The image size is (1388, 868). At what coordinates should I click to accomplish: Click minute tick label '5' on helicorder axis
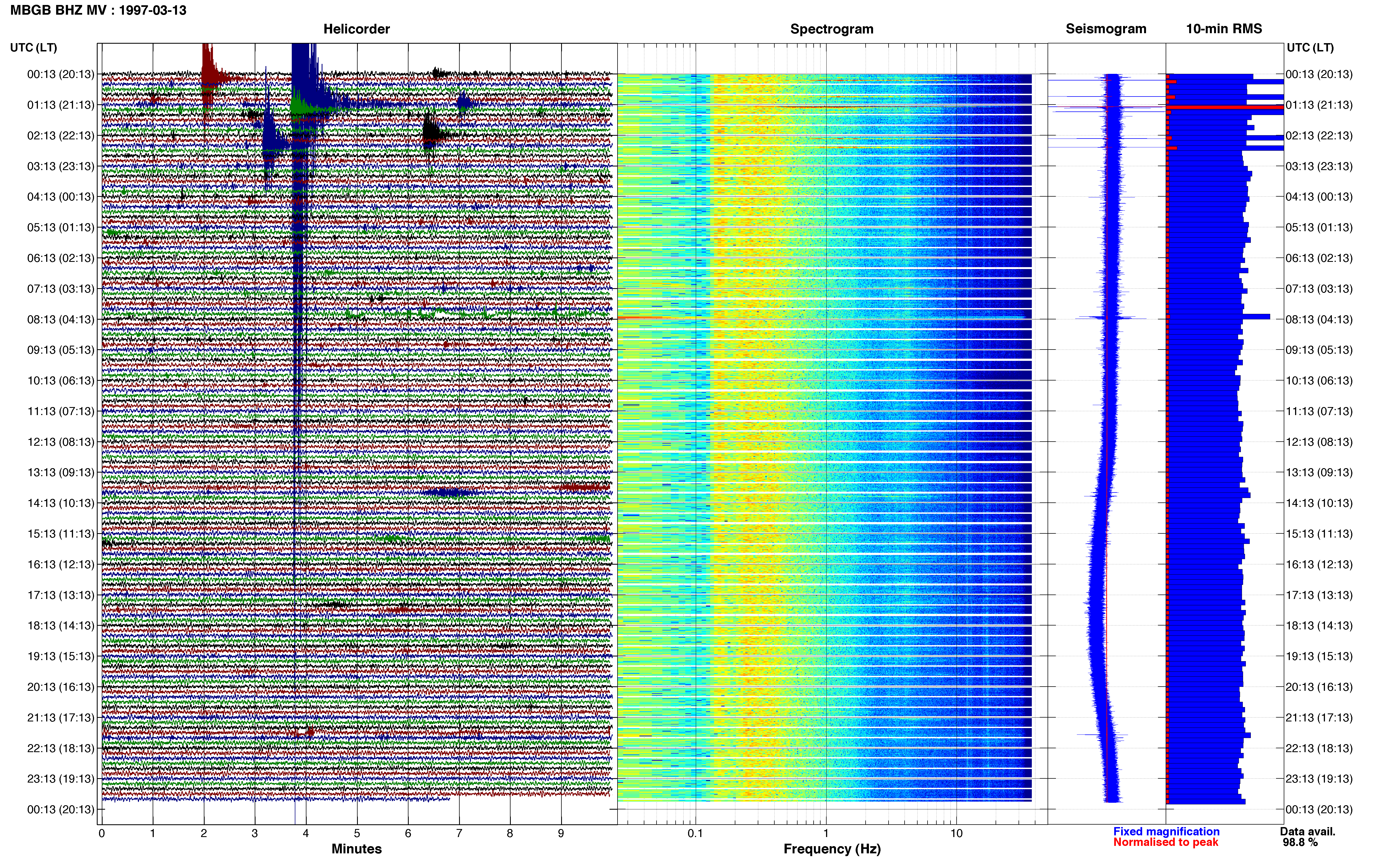click(357, 833)
